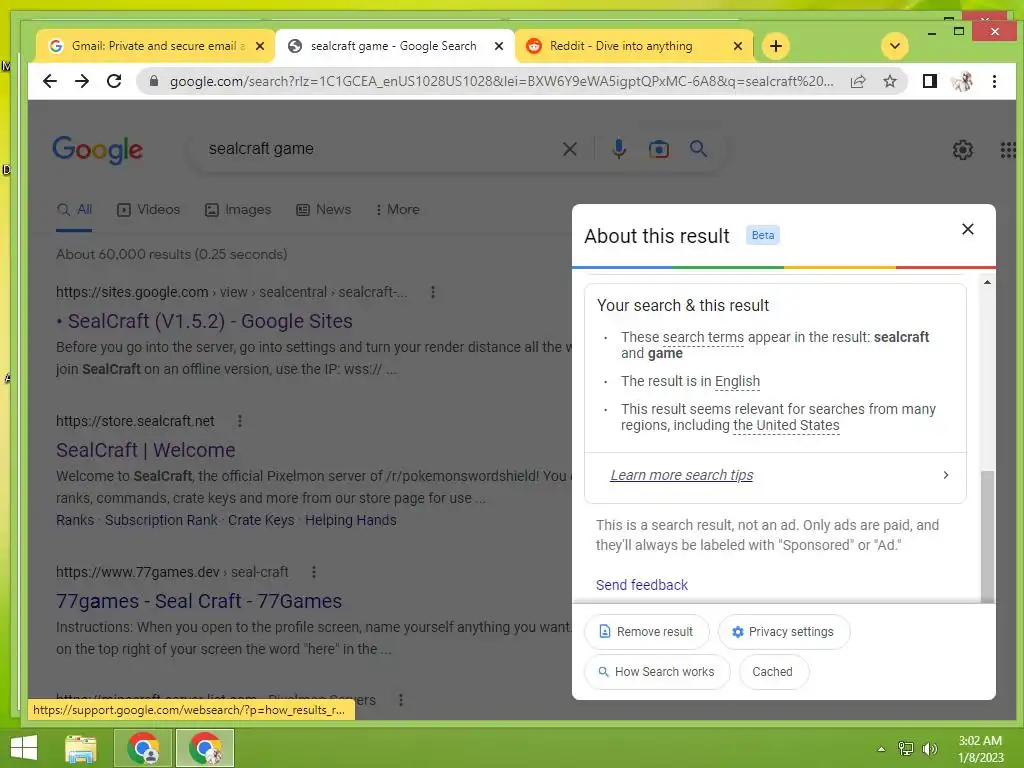1024x768 pixels.
Task: Click the dotted 'search terms' link
Action: coord(703,338)
